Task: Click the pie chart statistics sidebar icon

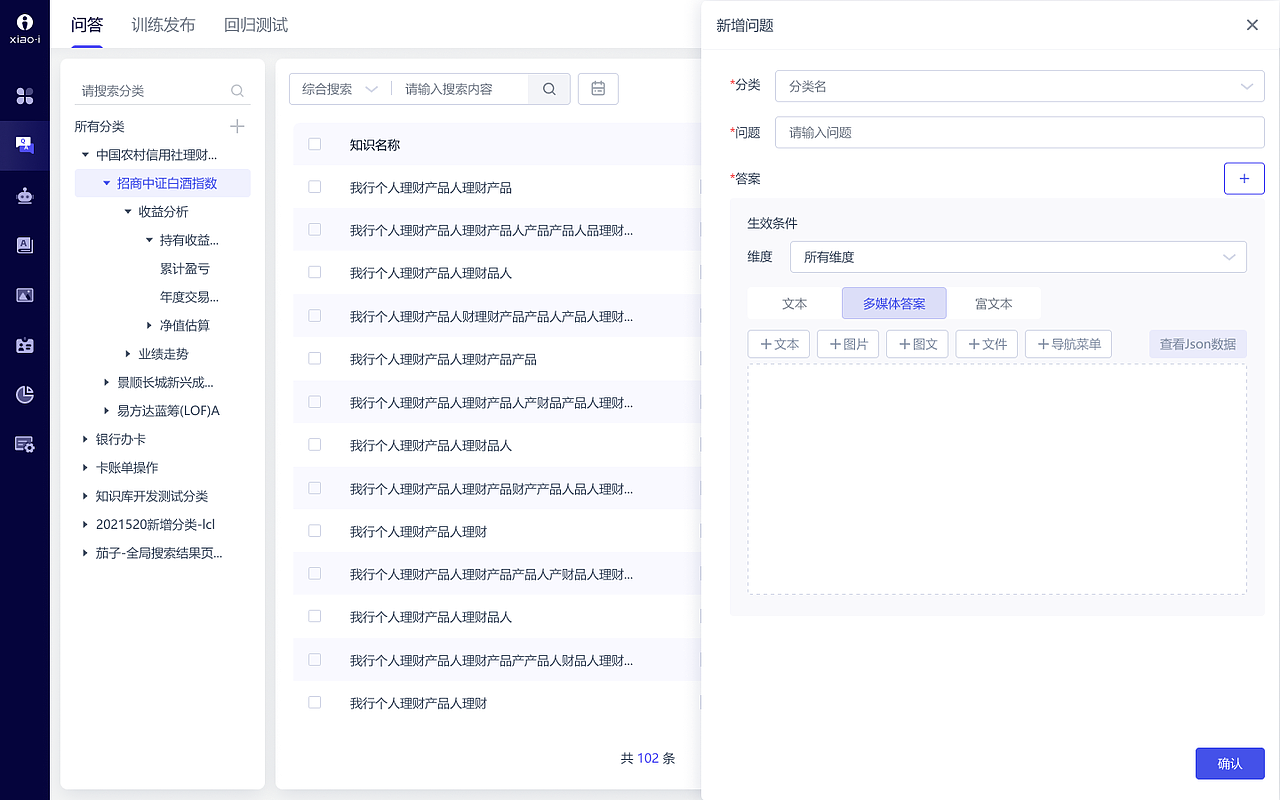Action: pyautogui.click(x=24, y=394)
